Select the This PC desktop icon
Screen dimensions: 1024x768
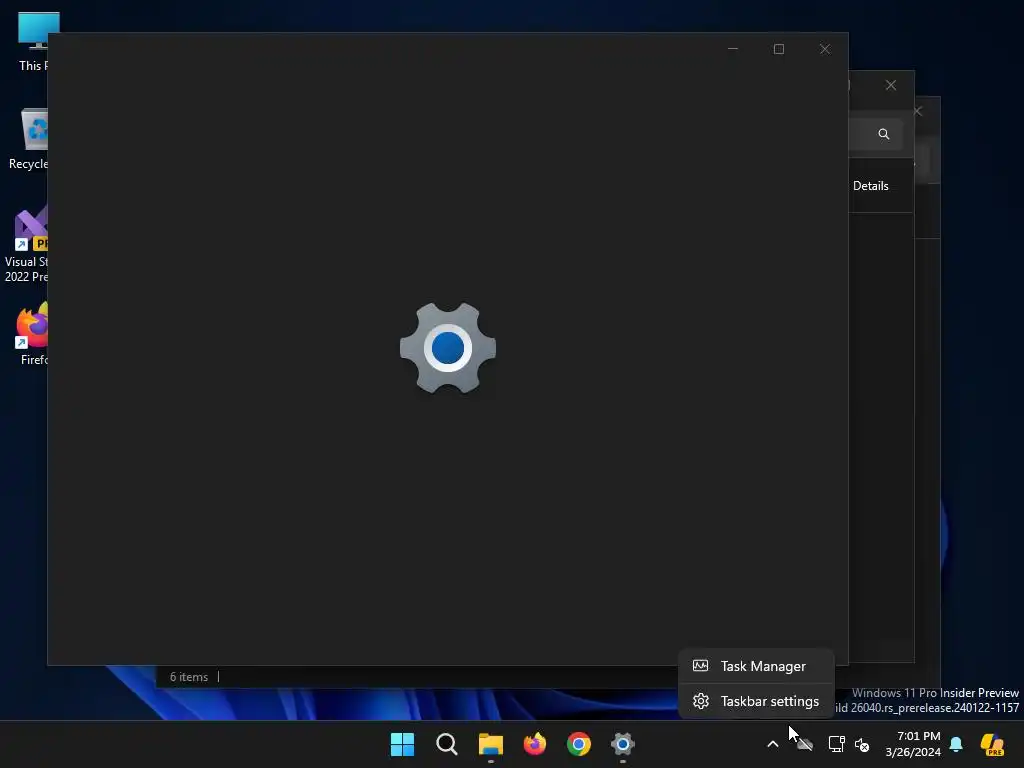32,40
